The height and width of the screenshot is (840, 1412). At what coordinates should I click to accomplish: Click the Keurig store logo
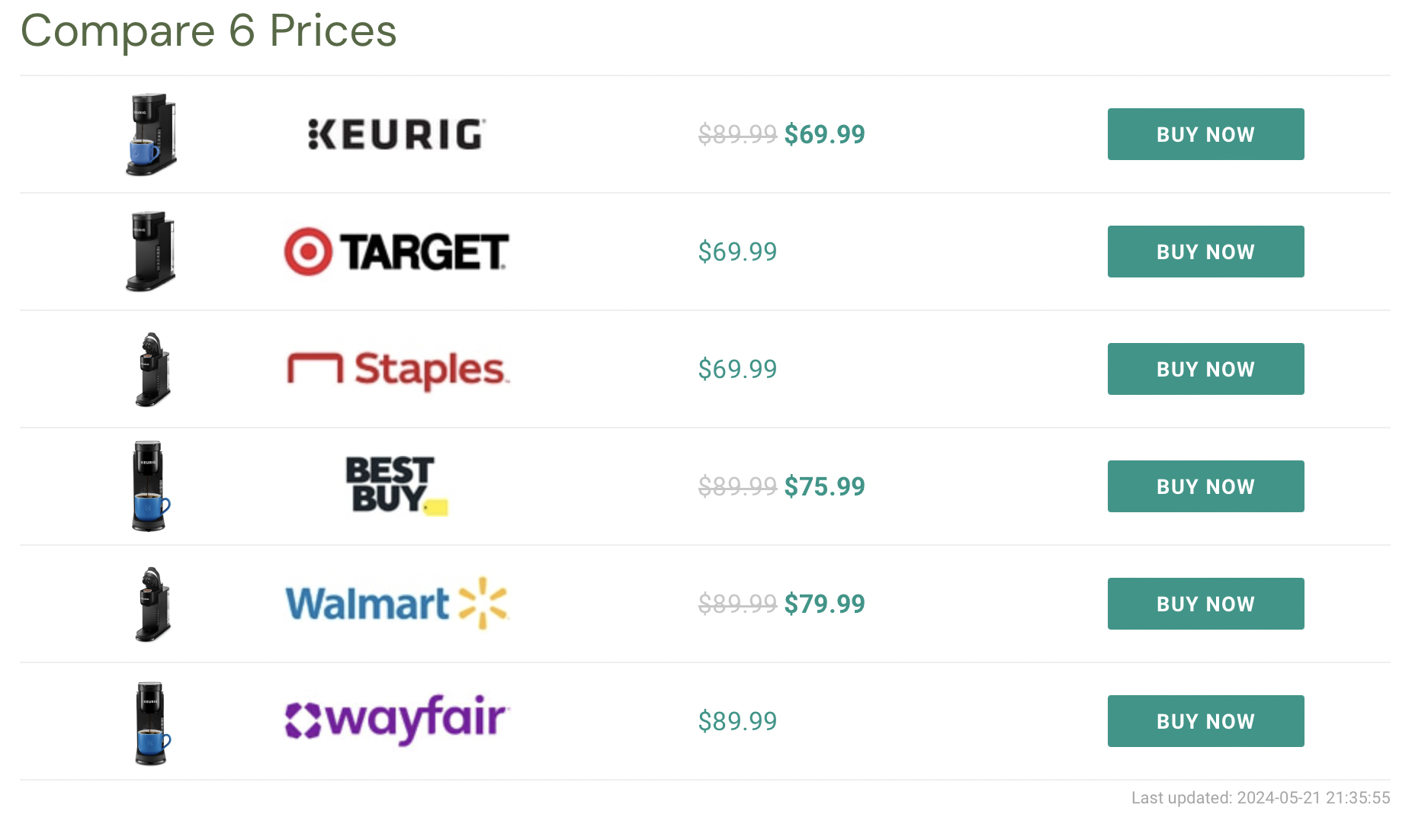point(396,134)
